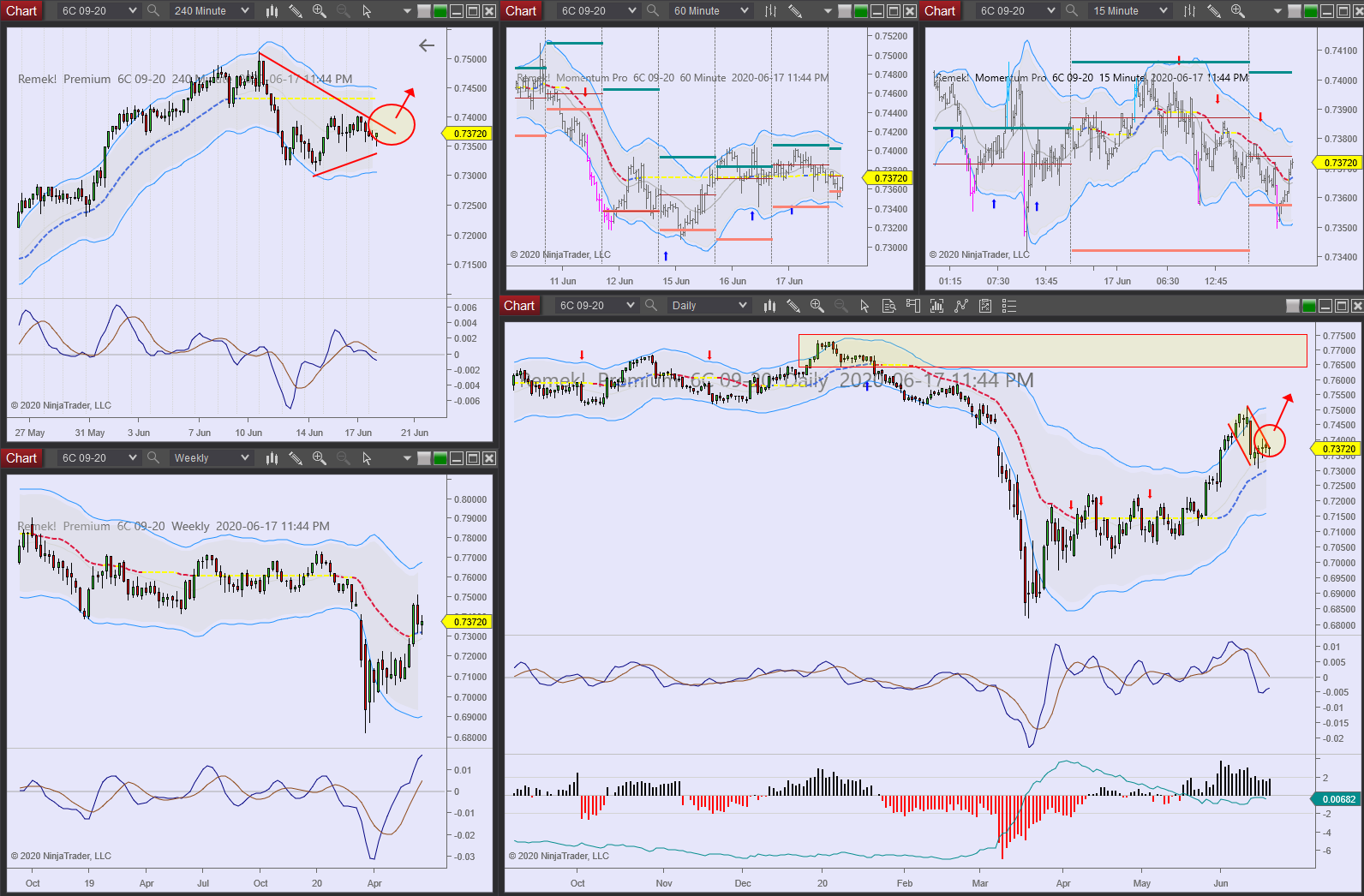The image size is (1364, 896).
Task: Choose cursor pointer tool in 240 Minute chart
Action: point(367,11)
